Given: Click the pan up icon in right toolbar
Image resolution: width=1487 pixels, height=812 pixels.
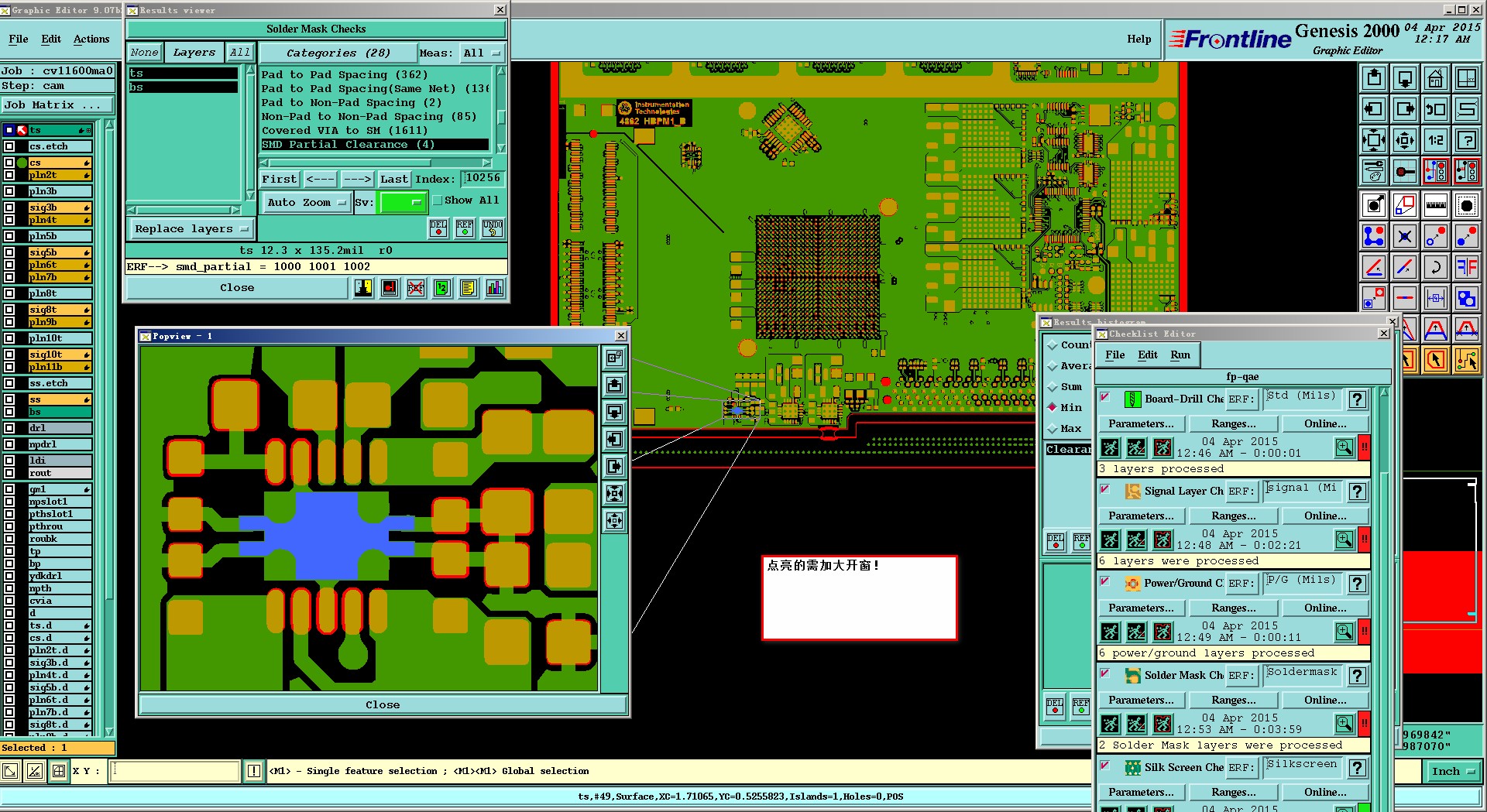Looking at the screenshot, I should point(1374,78).
